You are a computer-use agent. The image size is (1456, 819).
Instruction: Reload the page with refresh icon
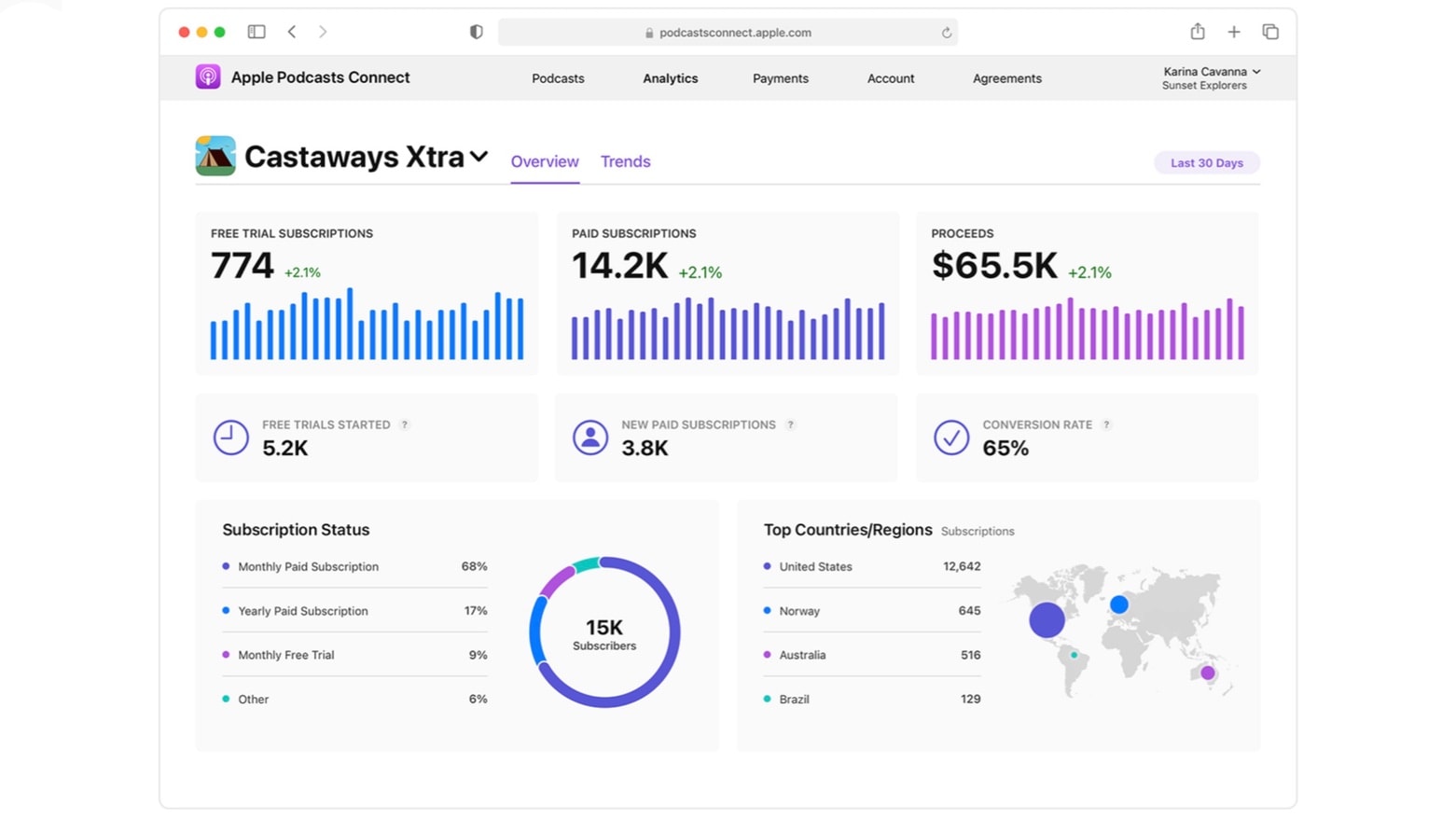[946, 33]
